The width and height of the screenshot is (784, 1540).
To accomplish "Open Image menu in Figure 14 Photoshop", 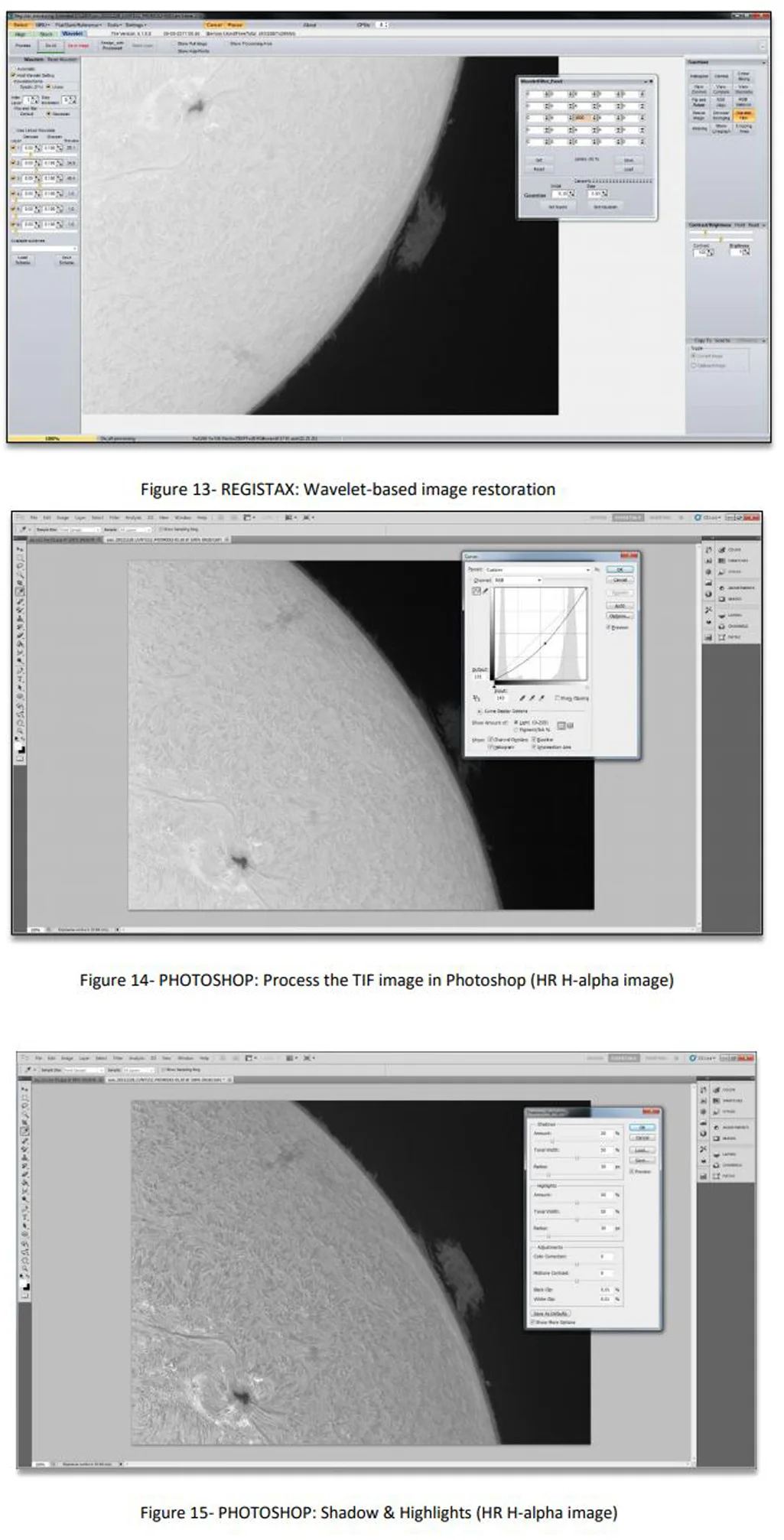I will 63,517.
